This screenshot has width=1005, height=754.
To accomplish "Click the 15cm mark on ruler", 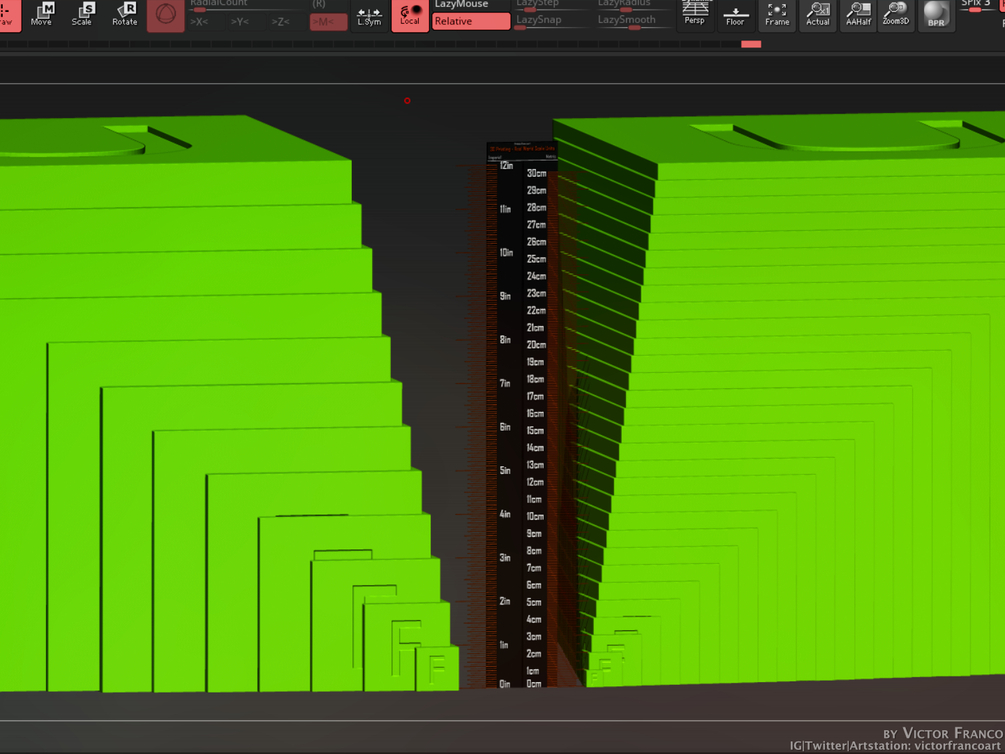I will click(x=535, y=430).
